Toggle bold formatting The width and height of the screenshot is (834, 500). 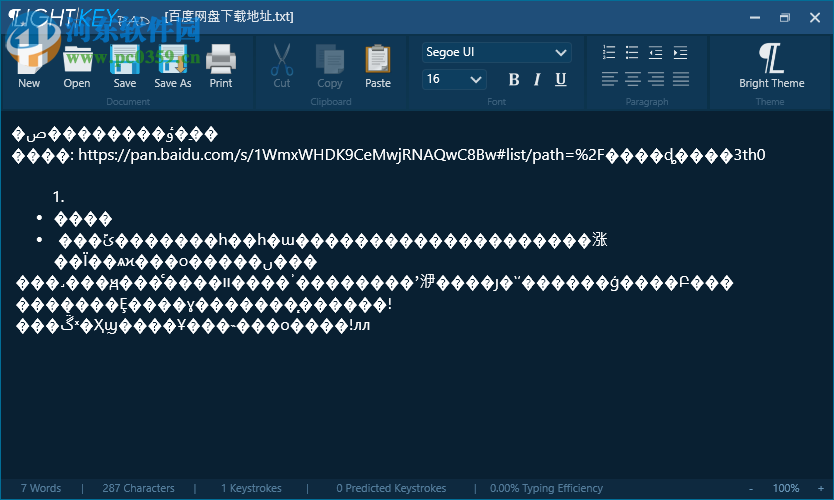pyautogui.click(x=514, y=80)
